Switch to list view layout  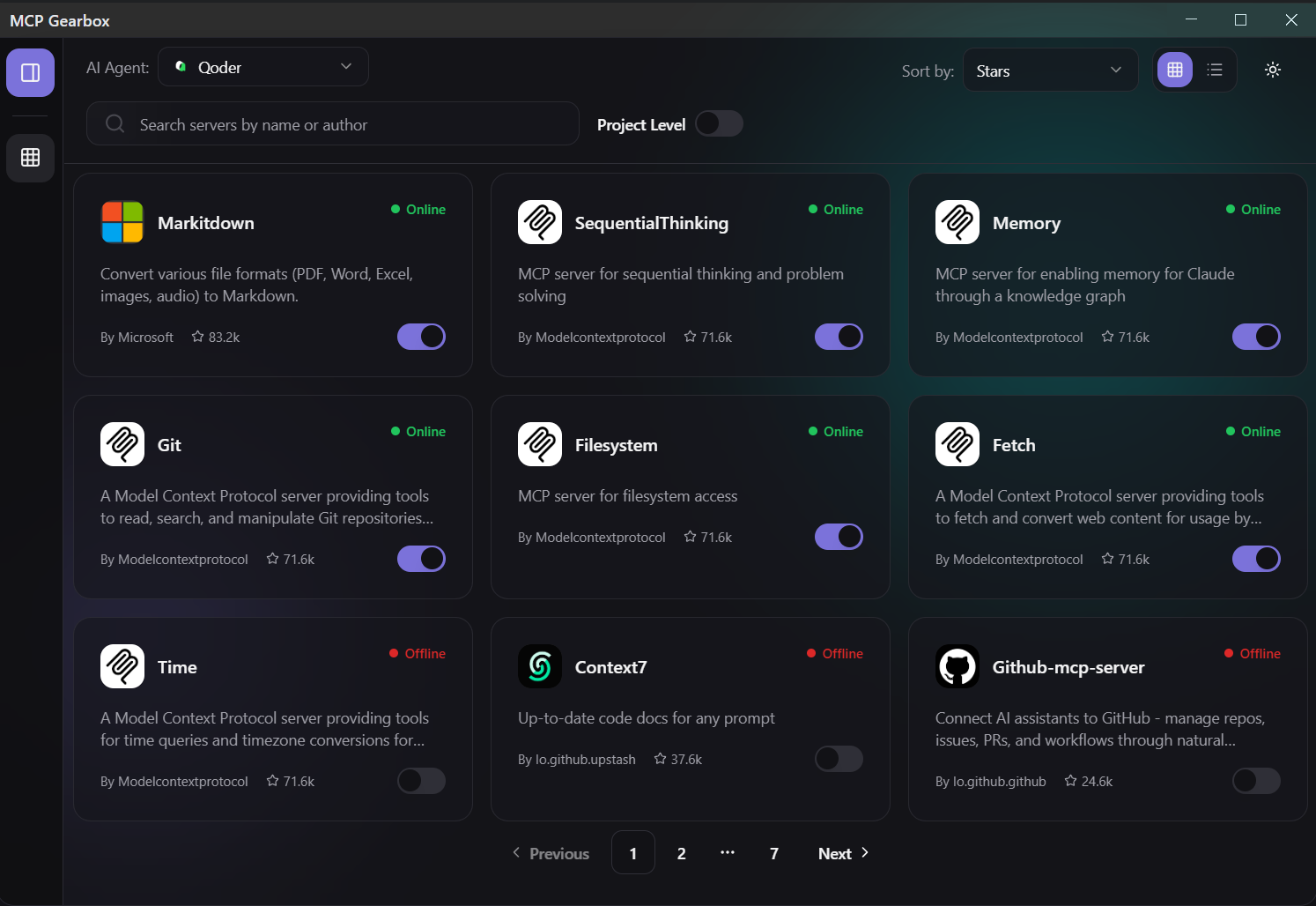pyautogui.click(x=1215, y=70)
